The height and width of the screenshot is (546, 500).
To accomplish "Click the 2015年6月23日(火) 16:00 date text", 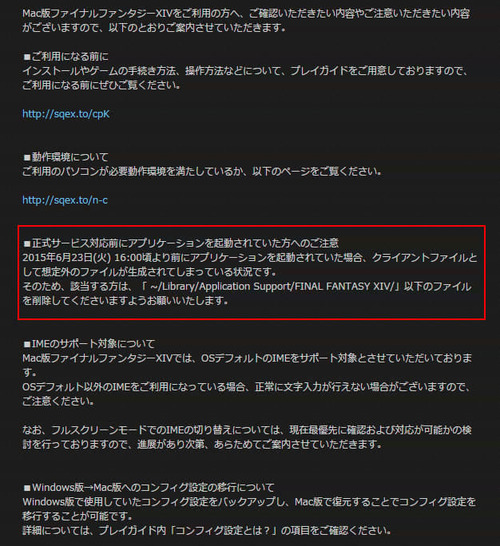I will pyautogui.click(x=83, y=258).
